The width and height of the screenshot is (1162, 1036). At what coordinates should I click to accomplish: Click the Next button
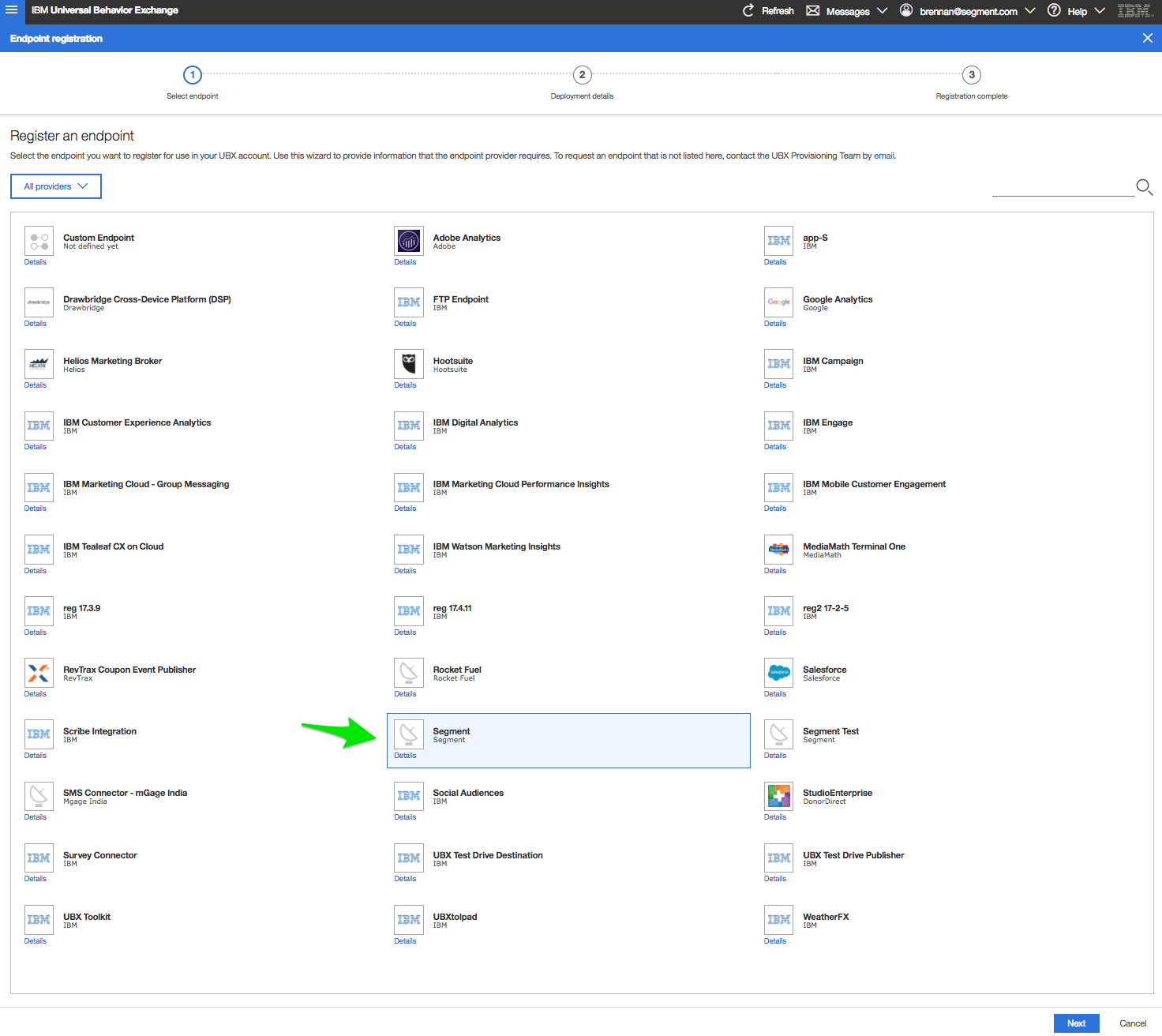(1076, 1023)
